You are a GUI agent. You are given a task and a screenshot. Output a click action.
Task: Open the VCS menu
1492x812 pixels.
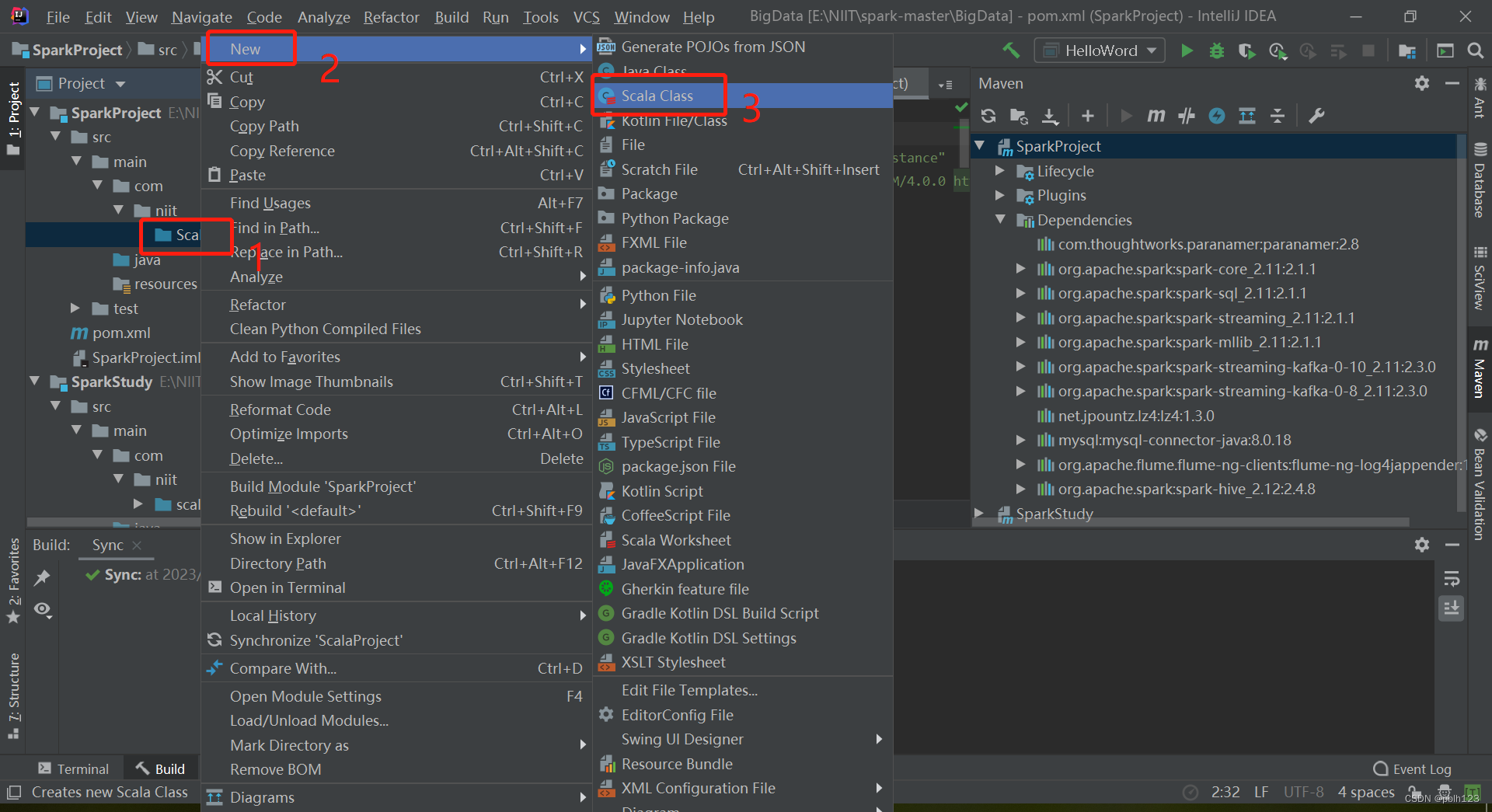point(586,16)
